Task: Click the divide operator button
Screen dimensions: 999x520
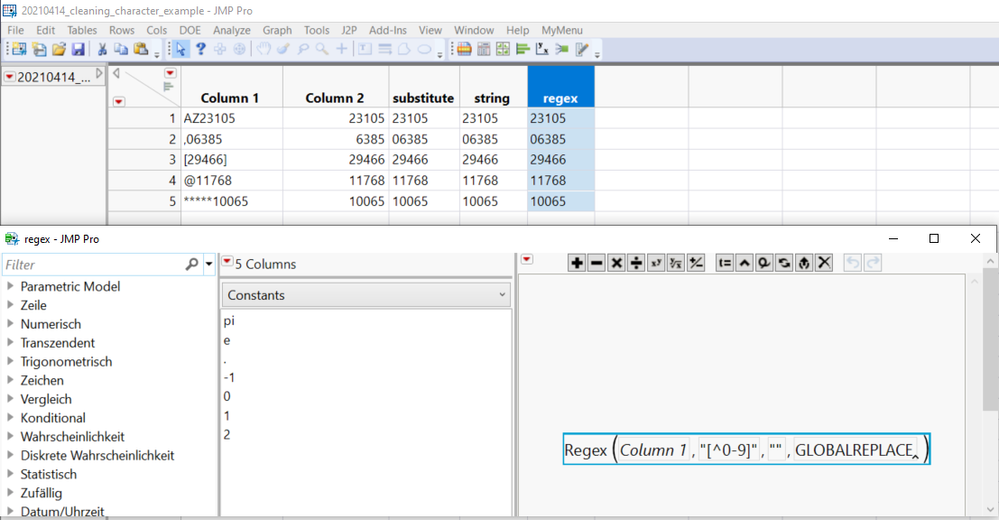Action: click(x=636, y=263)
